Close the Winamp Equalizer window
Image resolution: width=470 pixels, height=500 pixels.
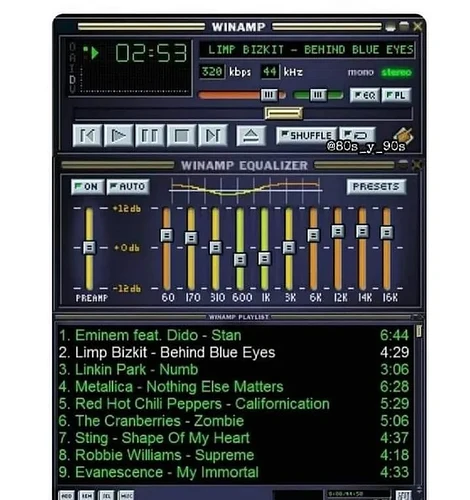(x=417, y=165)
